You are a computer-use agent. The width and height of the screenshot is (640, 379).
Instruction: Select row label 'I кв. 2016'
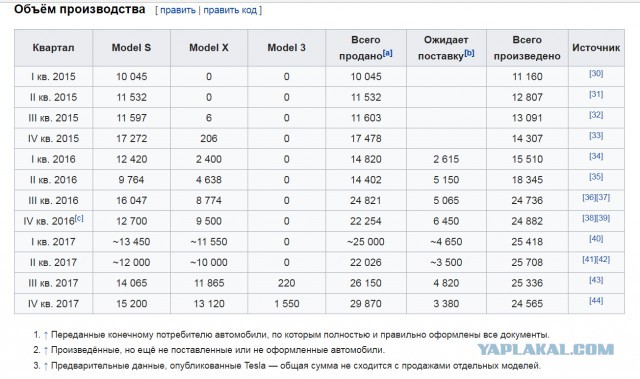pos(53,159)
